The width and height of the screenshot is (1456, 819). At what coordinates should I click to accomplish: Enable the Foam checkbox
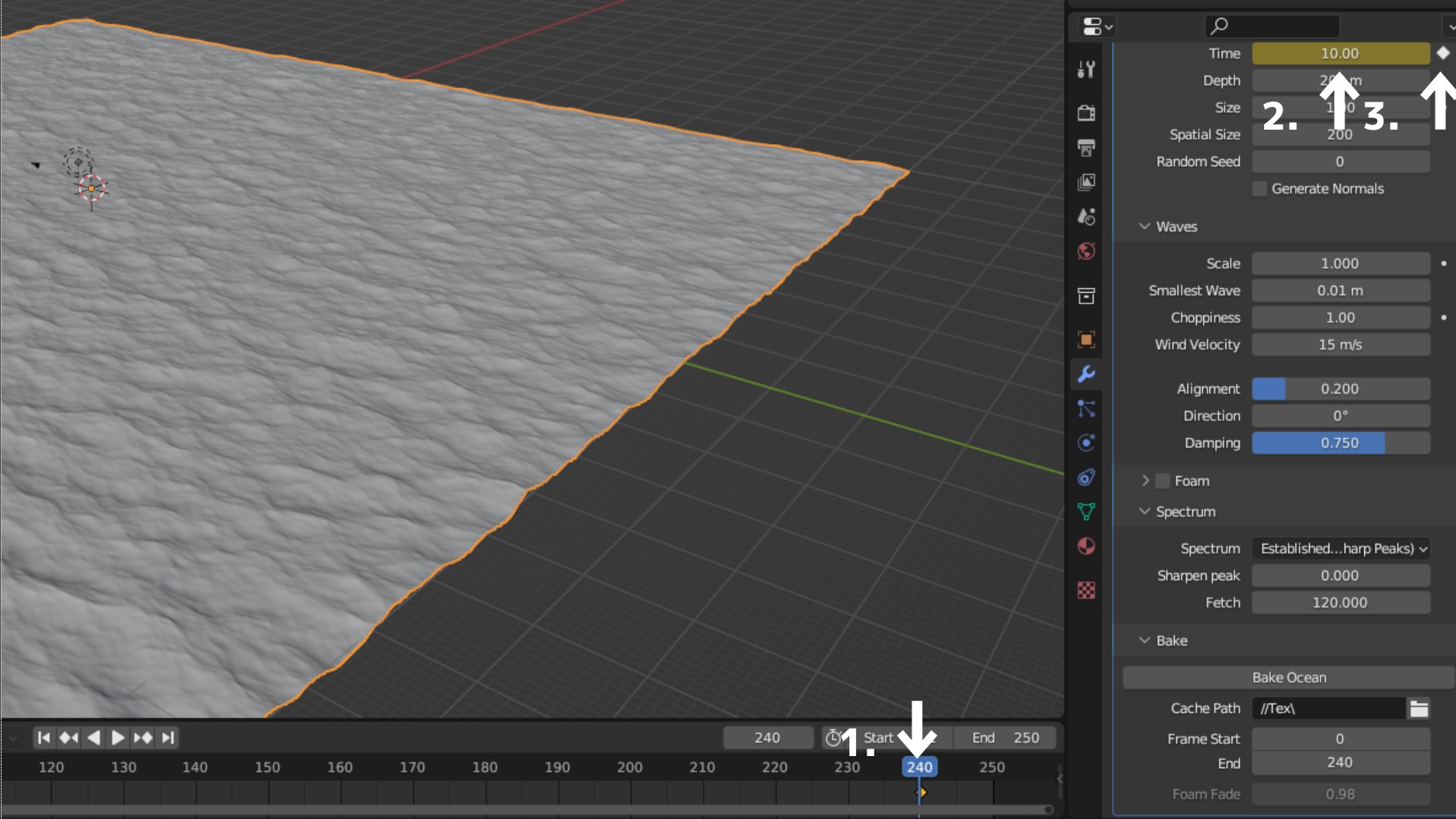tap(1163, 481)
